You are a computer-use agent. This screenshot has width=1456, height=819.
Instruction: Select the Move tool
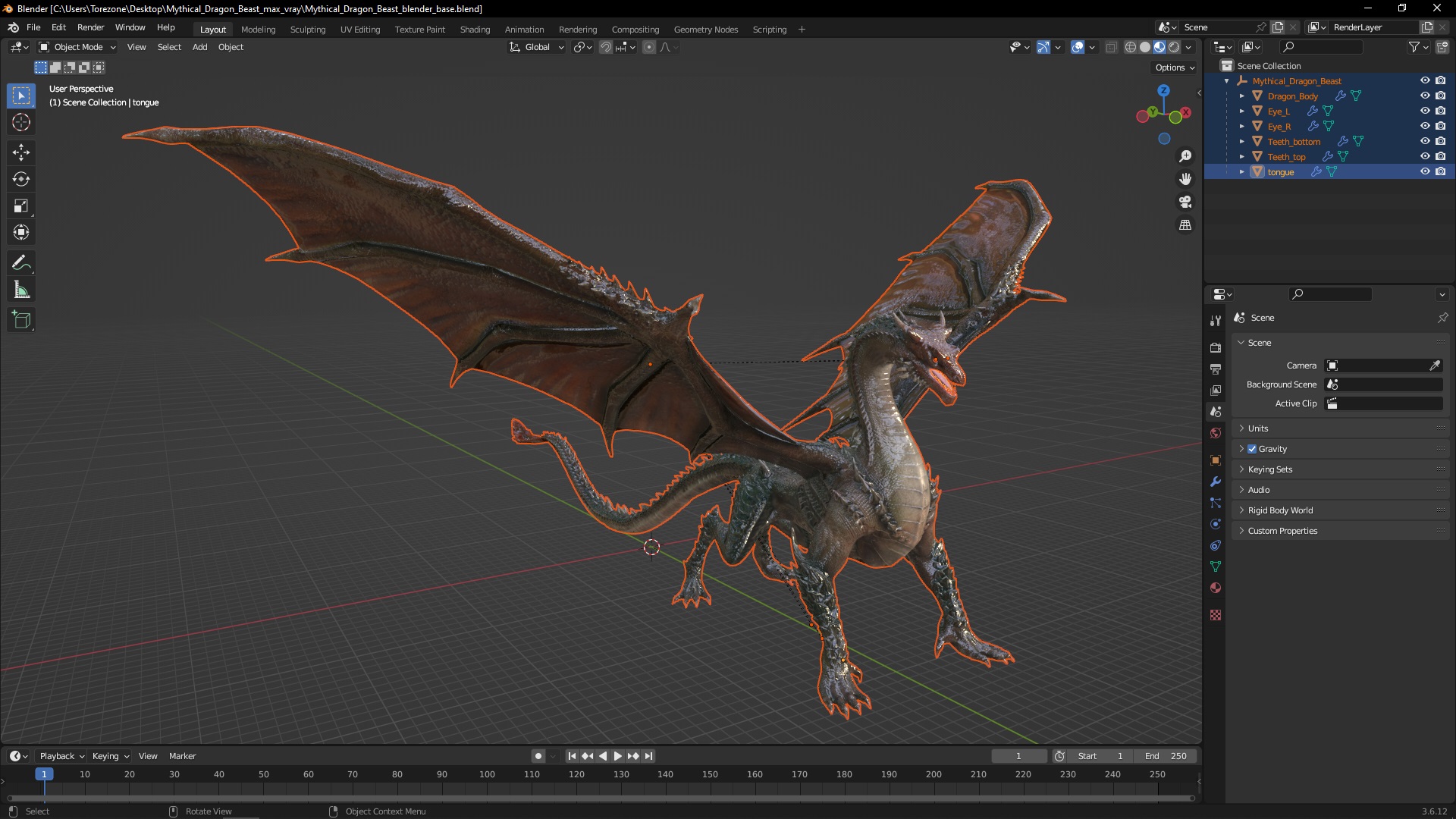tap(21, 152)
